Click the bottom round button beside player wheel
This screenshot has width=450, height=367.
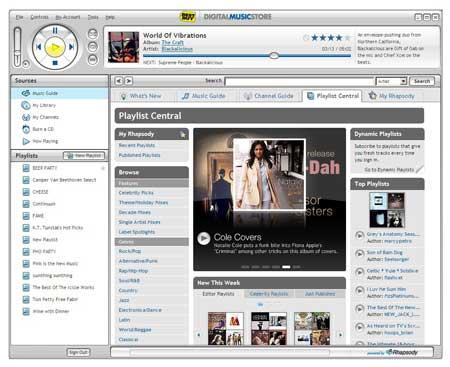point(93,59)
